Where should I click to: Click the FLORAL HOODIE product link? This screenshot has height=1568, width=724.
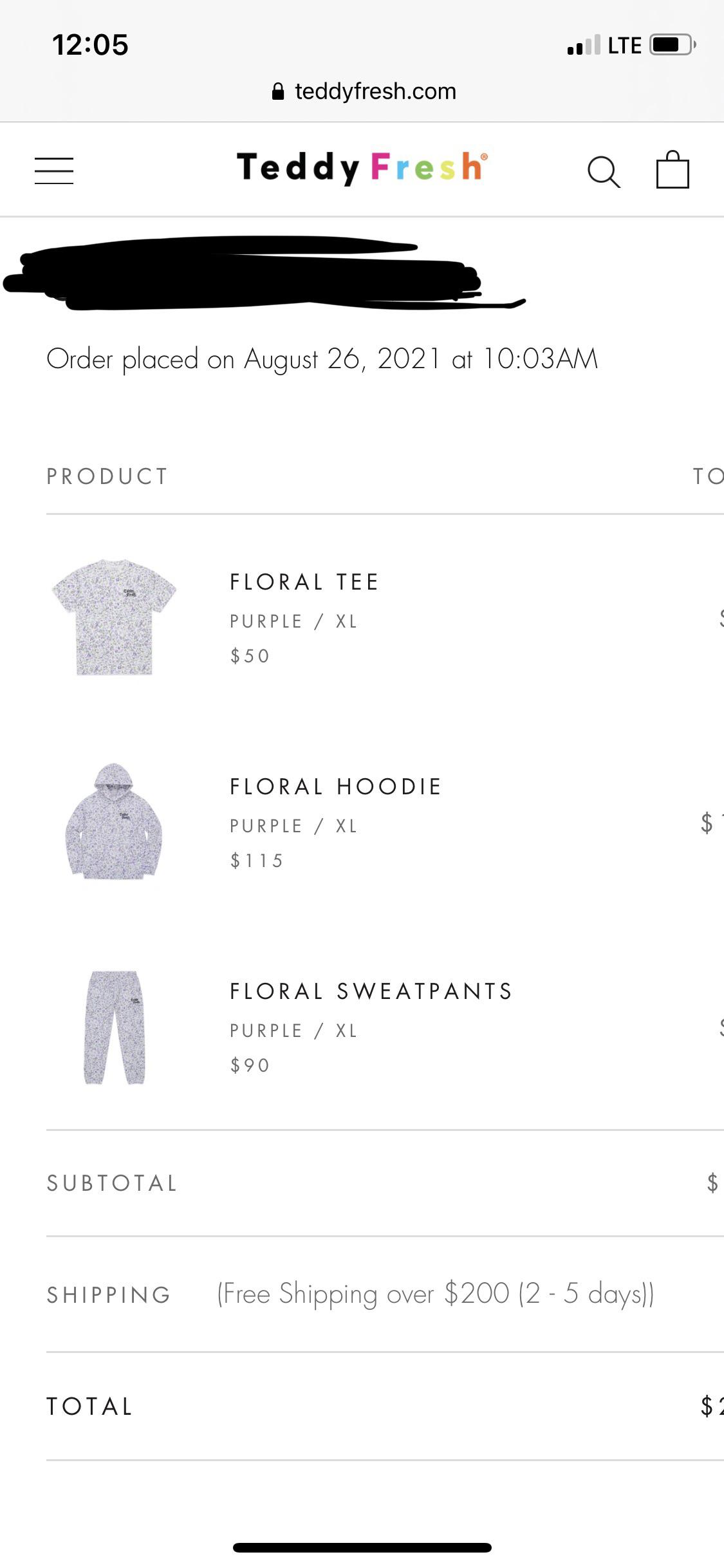click(336, 787)
